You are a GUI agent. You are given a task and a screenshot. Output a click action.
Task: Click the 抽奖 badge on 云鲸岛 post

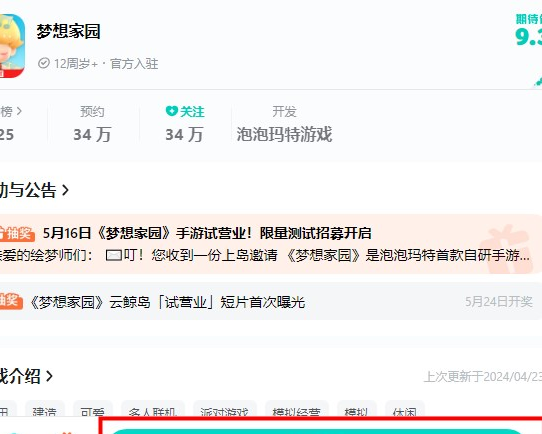(x=10, y=301)
